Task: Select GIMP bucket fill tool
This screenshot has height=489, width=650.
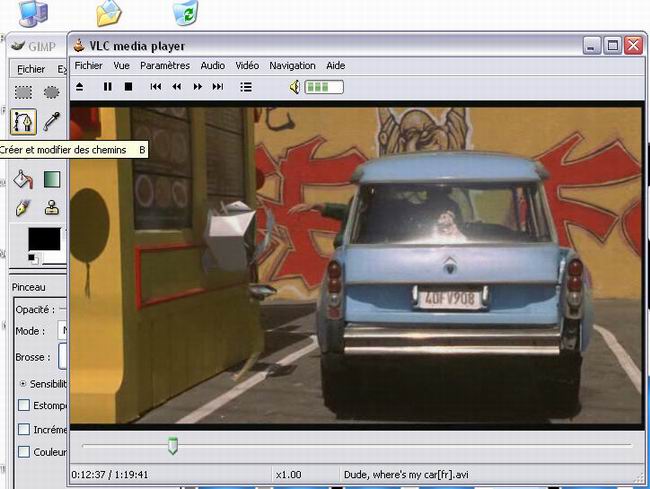Action: point(23,179)
